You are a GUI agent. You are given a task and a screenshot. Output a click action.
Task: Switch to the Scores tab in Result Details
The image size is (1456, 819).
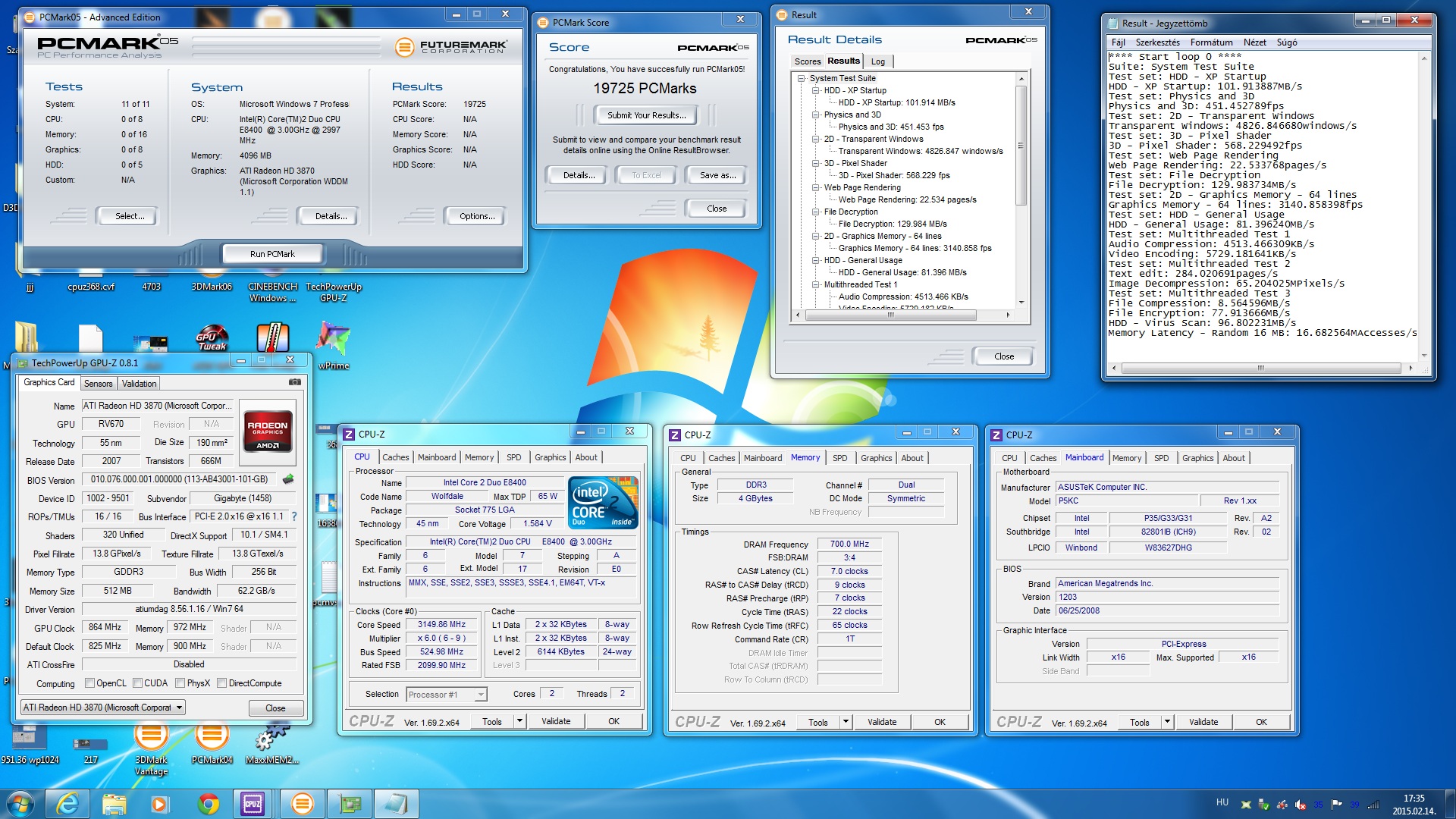pos(807,61)
